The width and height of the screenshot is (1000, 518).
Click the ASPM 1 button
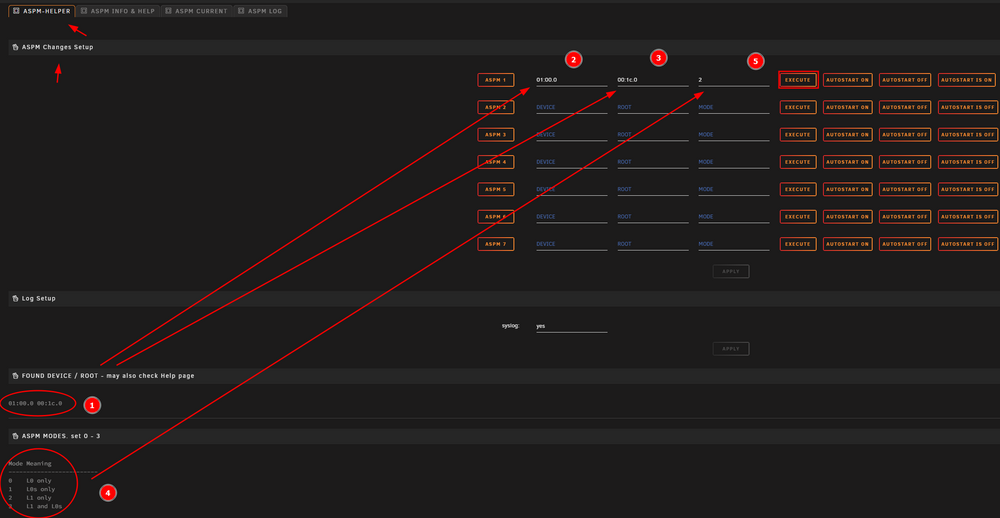pyautogui.click(x=496, y=80)
